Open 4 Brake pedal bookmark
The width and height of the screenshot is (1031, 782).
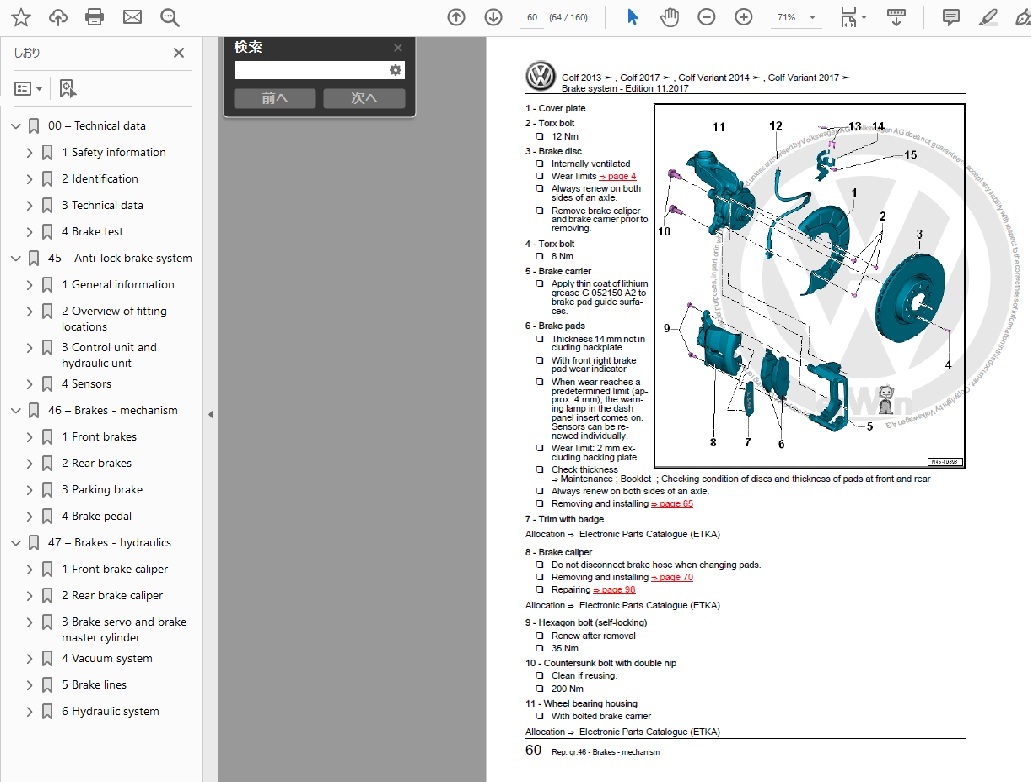click(x=97, y=516)
